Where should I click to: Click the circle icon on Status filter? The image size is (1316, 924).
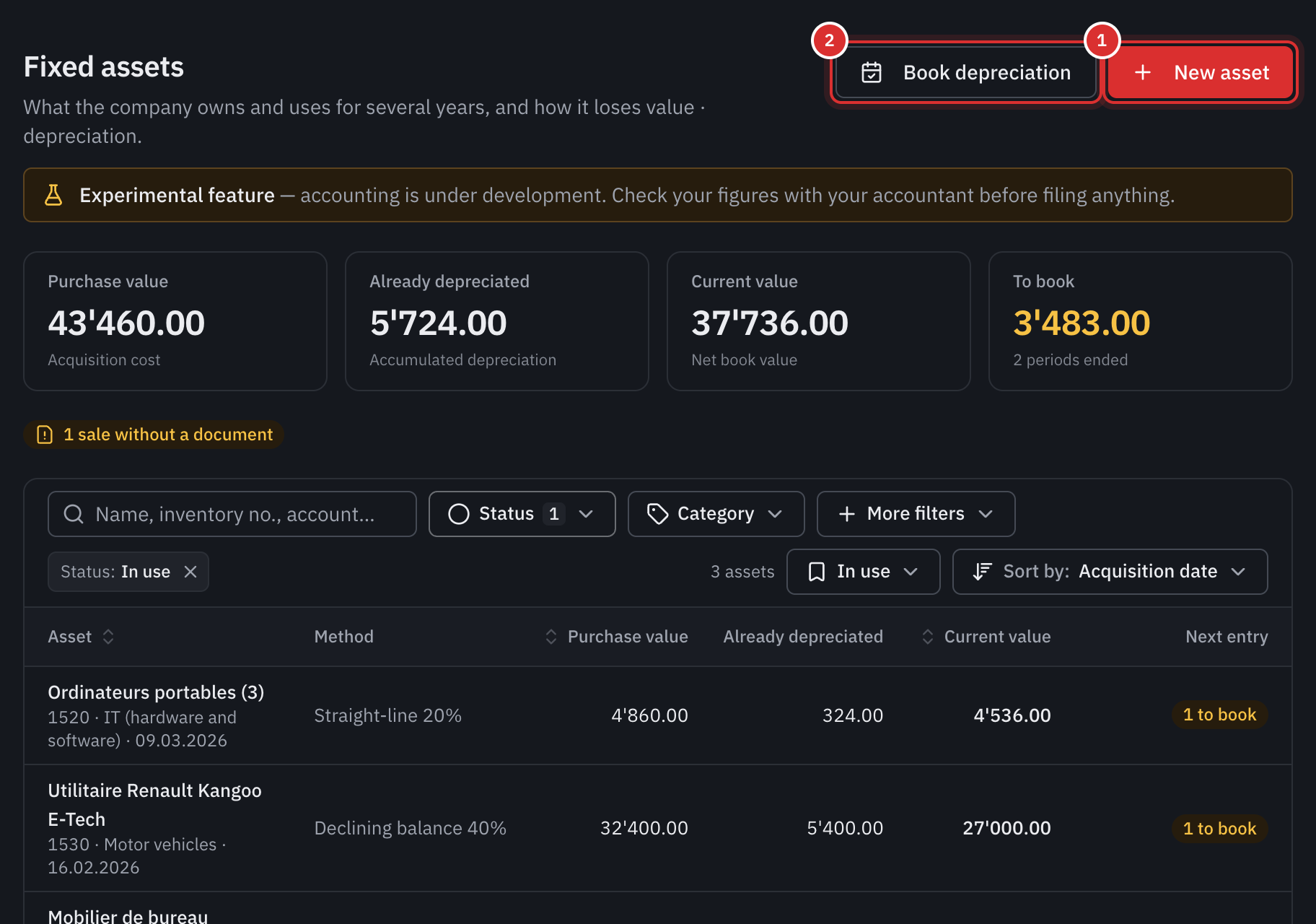(x=459, y=514)
